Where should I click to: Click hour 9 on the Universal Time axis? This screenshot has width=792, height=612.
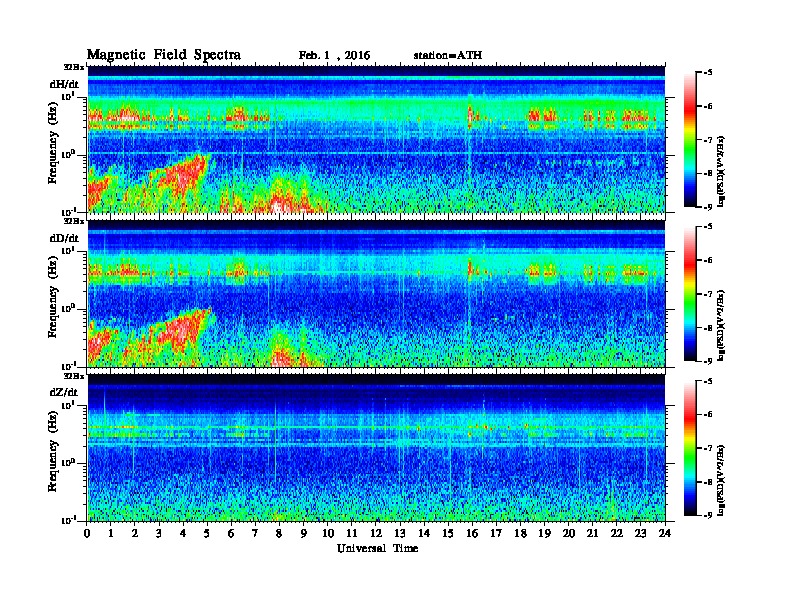(x=304, y=533)
